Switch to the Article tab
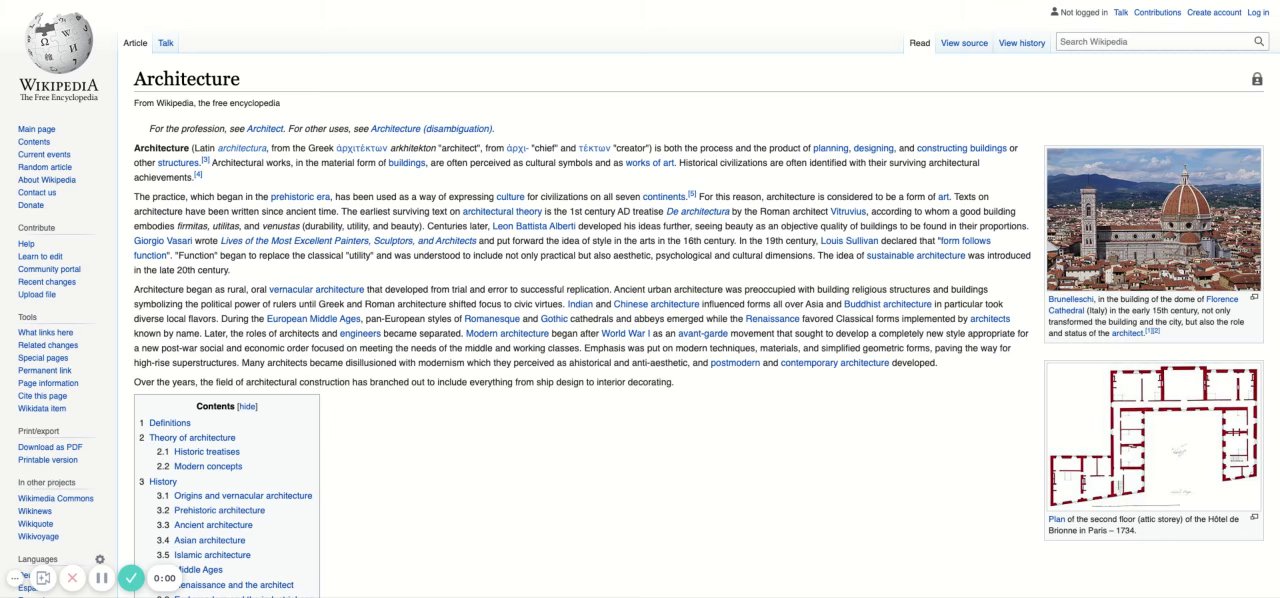The image size is (1280, 598). tap(135, 43)
